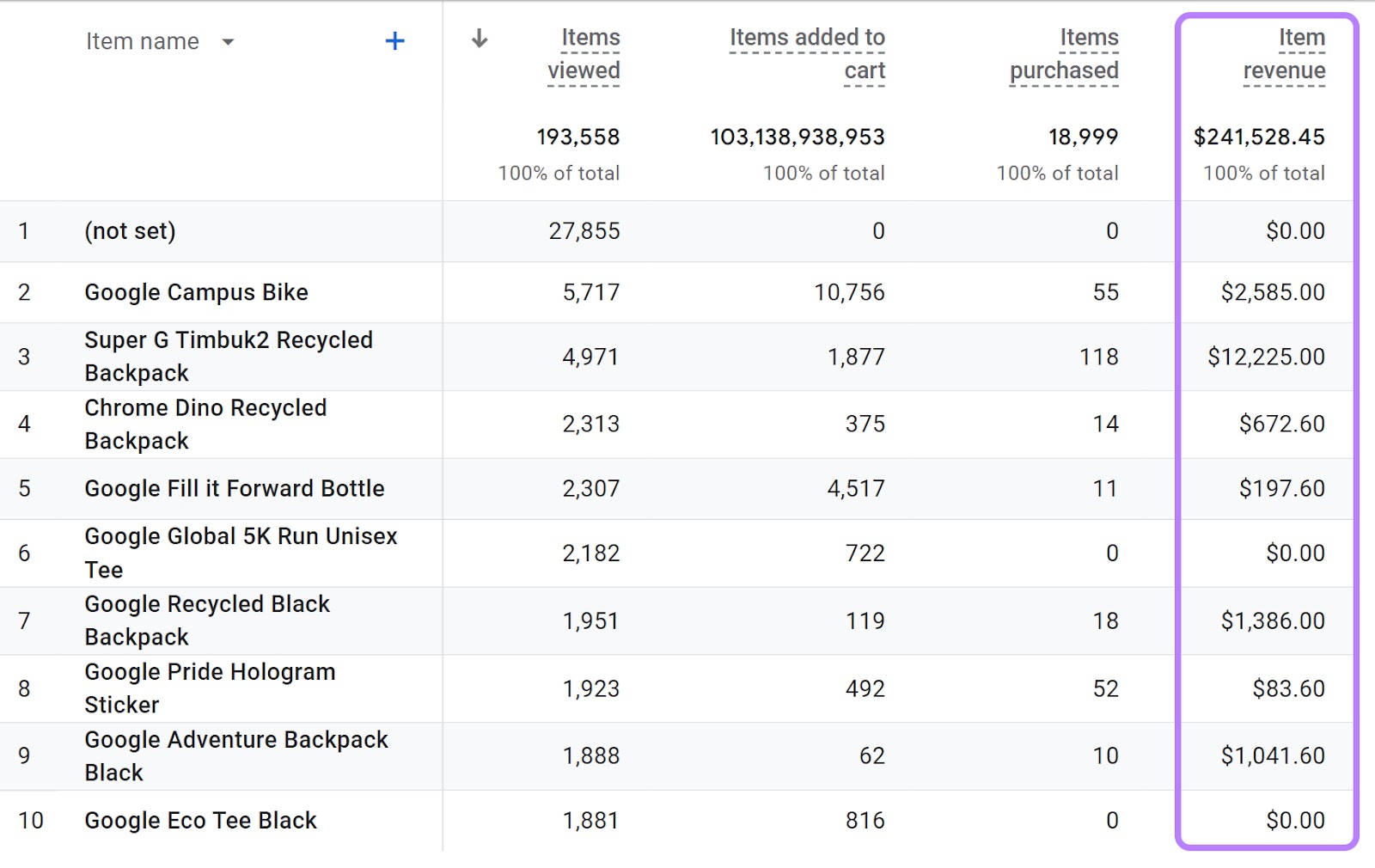Sort by Items purchased column header
Image resolution: width=1375 pixels, height=868 pixels.
point(1064,54)
